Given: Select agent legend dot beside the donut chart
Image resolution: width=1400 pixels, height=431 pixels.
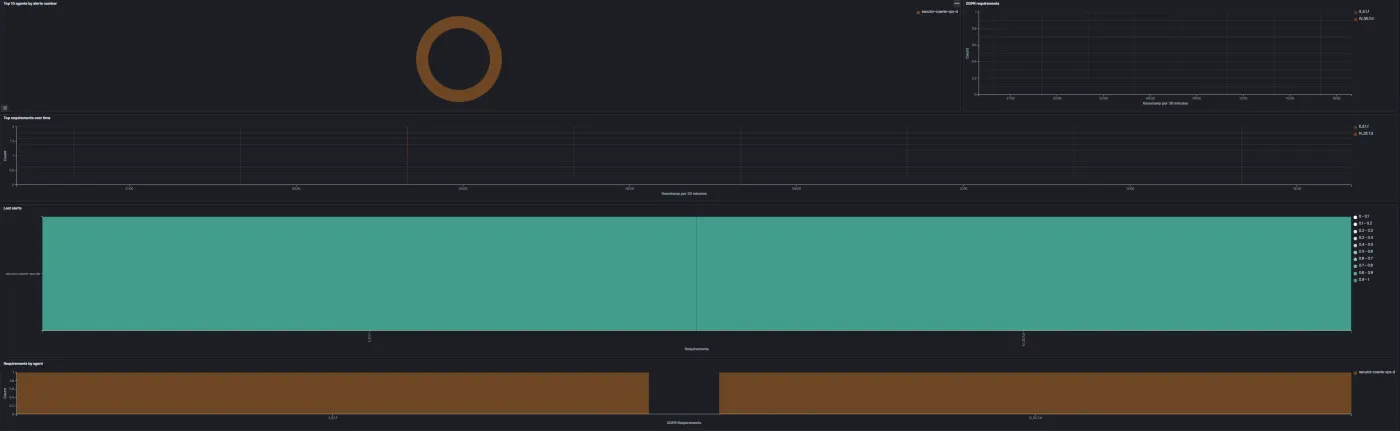Looking at the screenshot, I should pos(918,12).
